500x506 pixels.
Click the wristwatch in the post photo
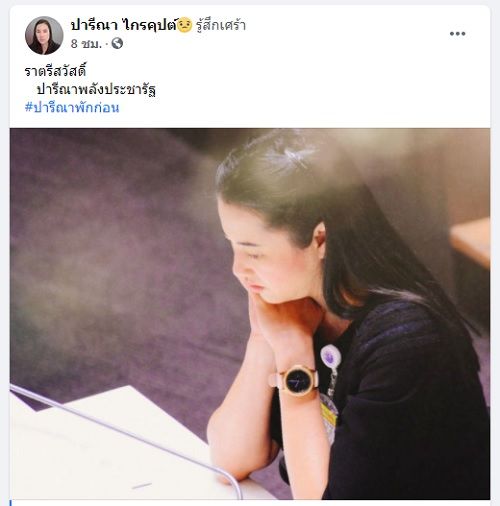(x=296, y=381)
